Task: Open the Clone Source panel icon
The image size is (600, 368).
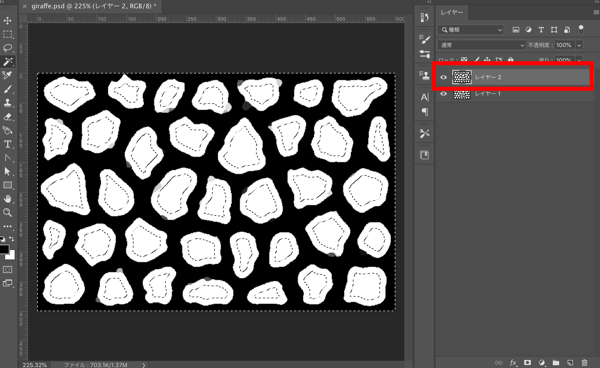Action: tap(425, 75)
